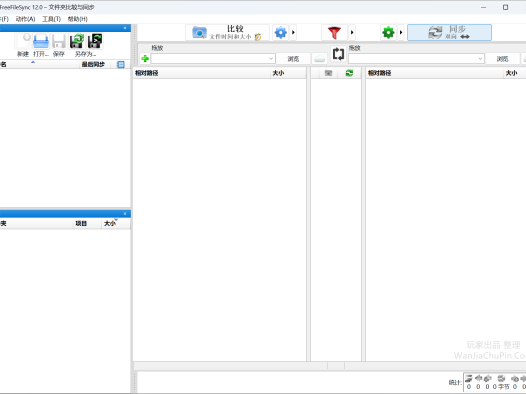The image size is (526, 394).
Task: Start synchronization with the 同步 button
Action: pyautogui.click(x=449, y=33)
